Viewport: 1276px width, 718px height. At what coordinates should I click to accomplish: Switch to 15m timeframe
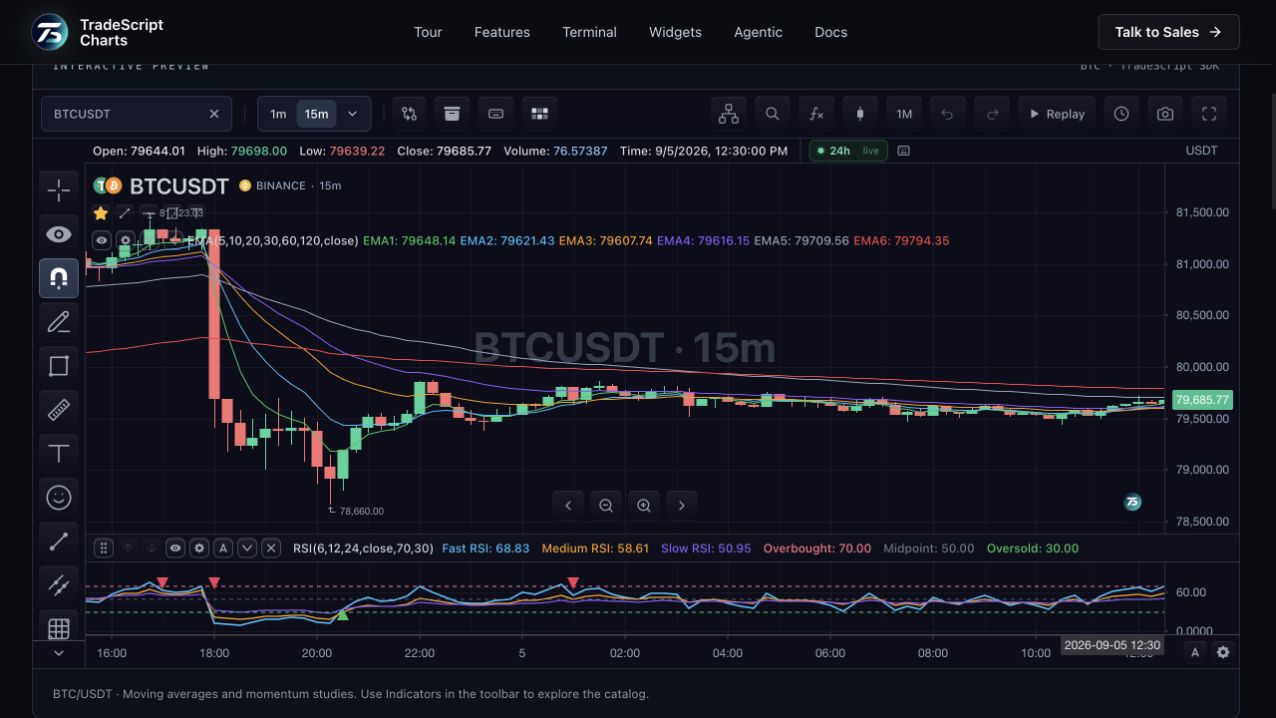click(316, 114)
